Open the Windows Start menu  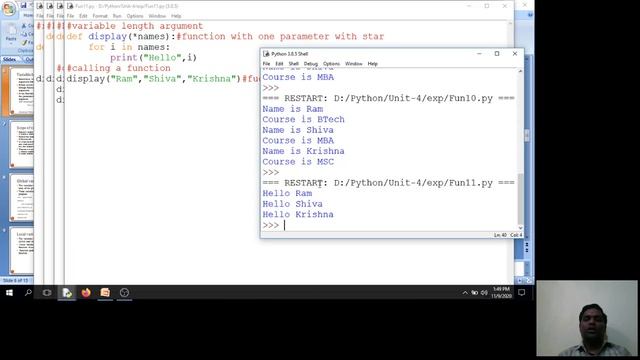9,293
